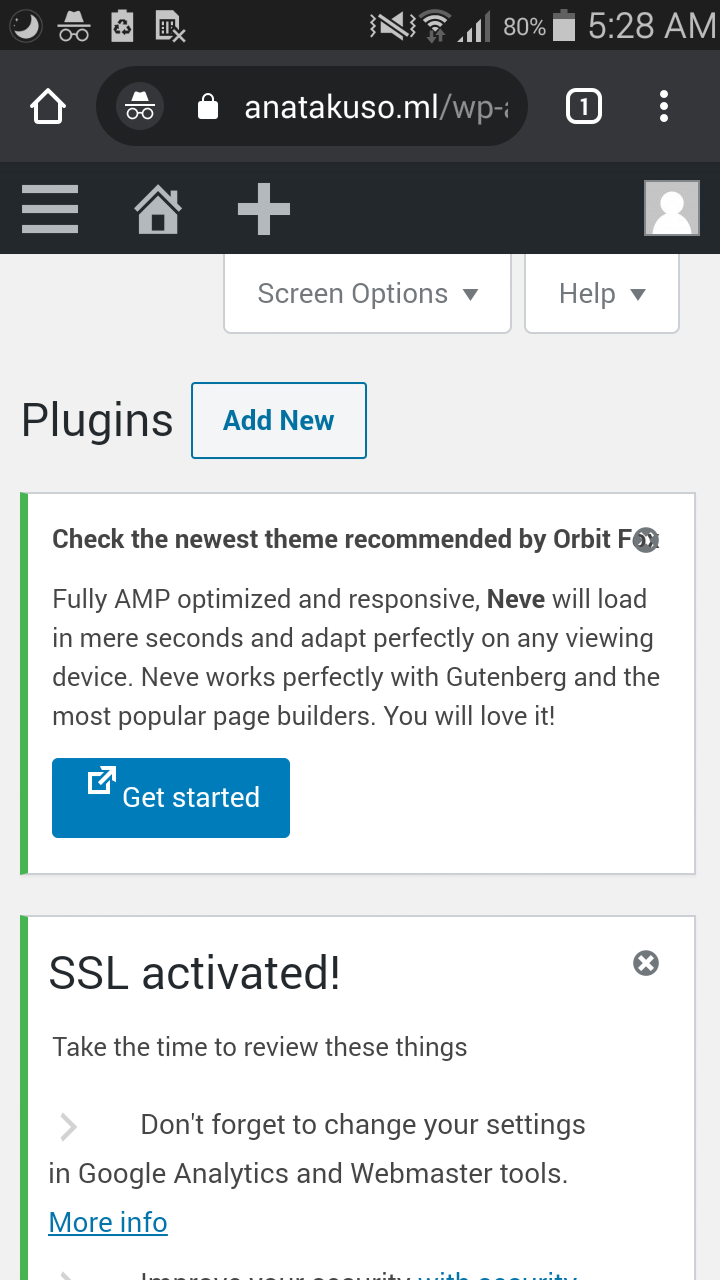720x1280 pixels.
Task: Dismiss the Orbit Fox theme notice
Action: 646,540
